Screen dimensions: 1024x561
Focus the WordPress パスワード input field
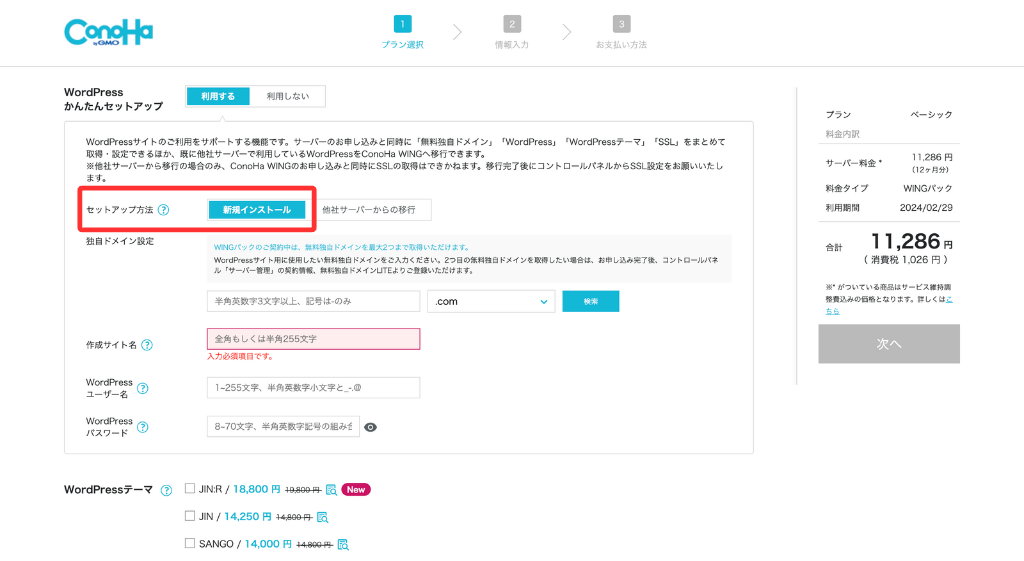[x=283, y=426]
